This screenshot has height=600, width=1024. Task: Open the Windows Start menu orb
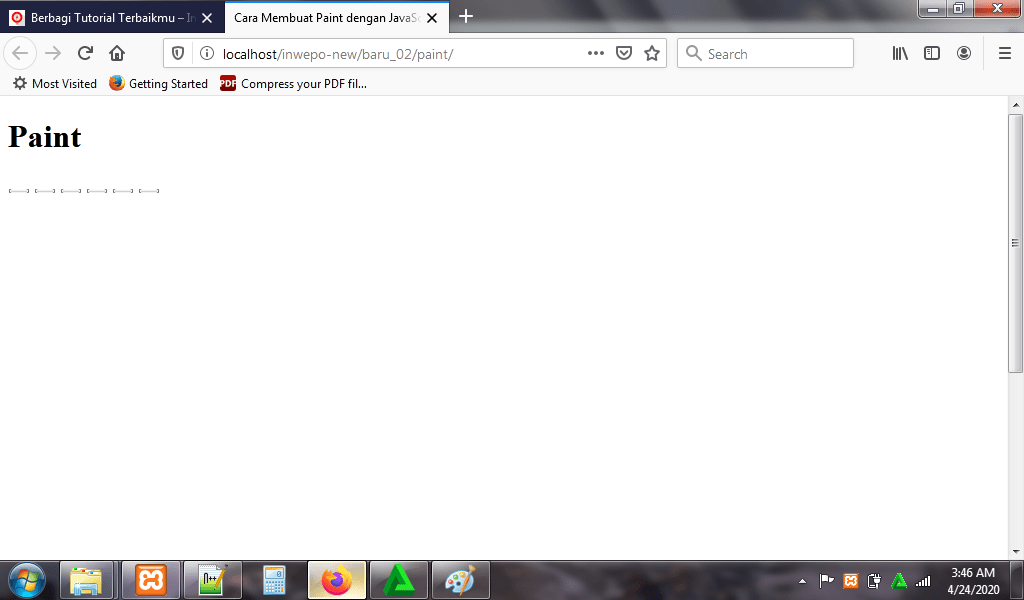(x=26, y=580)
